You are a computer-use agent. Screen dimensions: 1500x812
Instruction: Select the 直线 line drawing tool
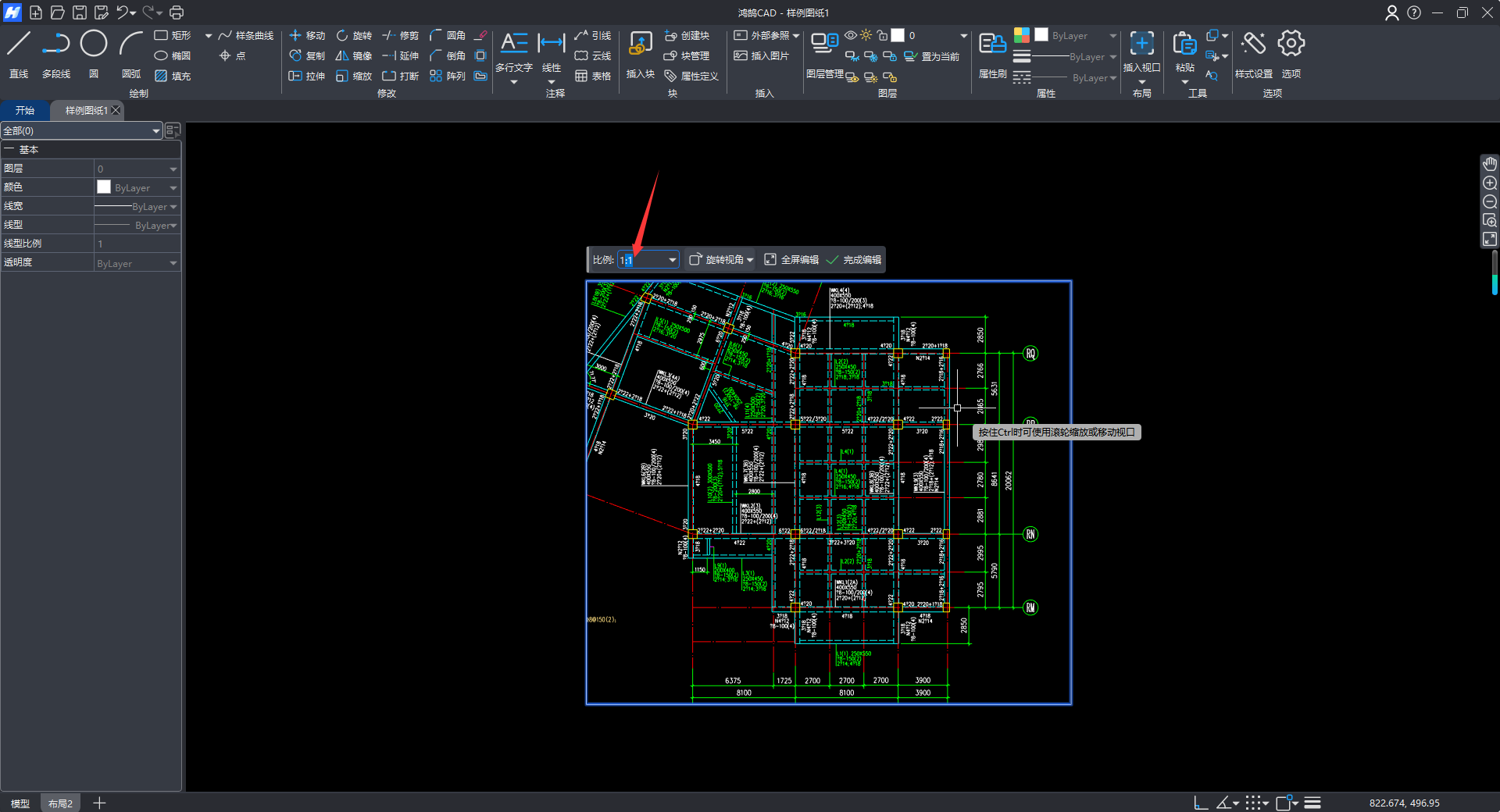click(19, 45)
